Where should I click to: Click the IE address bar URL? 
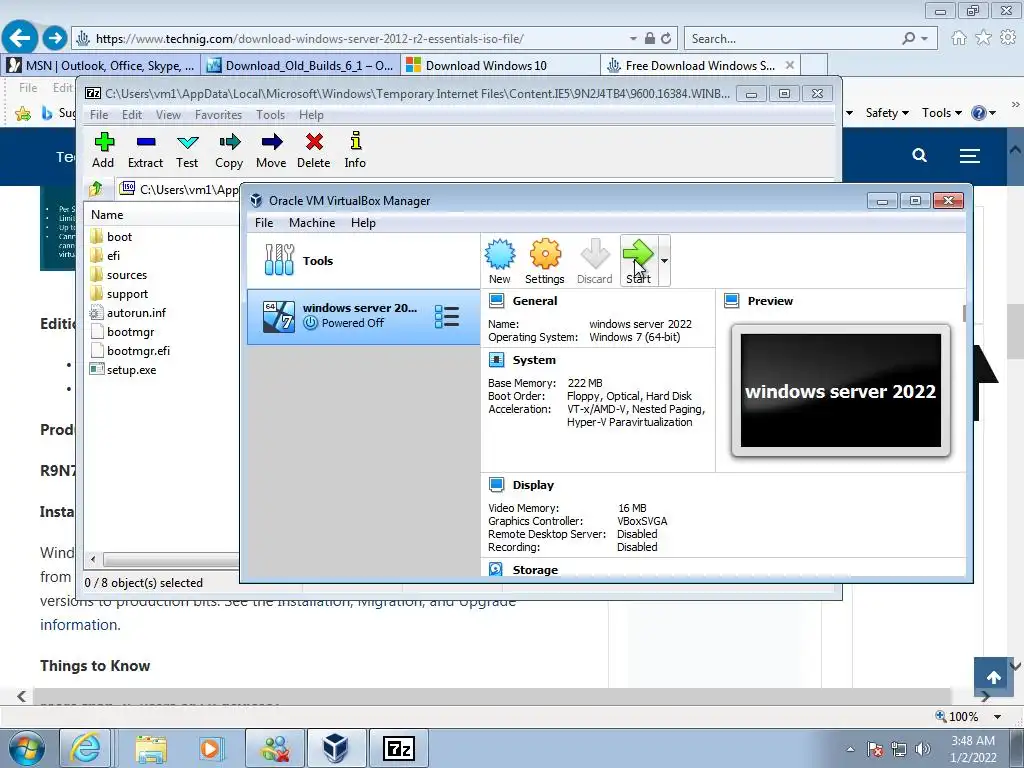click(x=310, y=39)
